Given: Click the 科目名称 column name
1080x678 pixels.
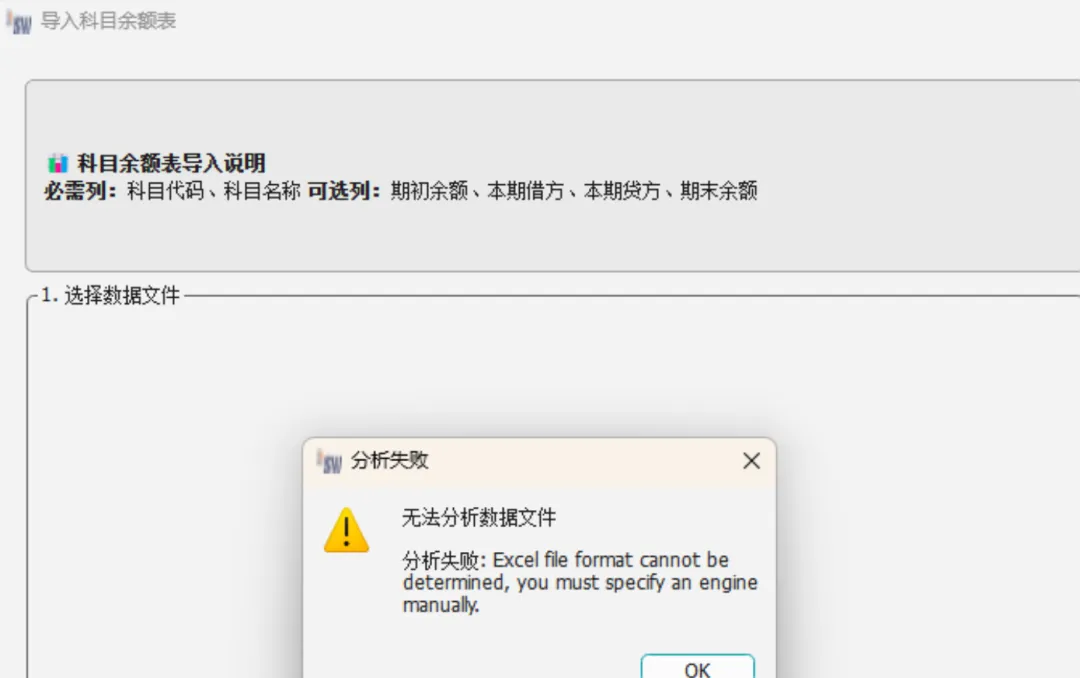Looking at the screenshot, I should click(262, 191).
